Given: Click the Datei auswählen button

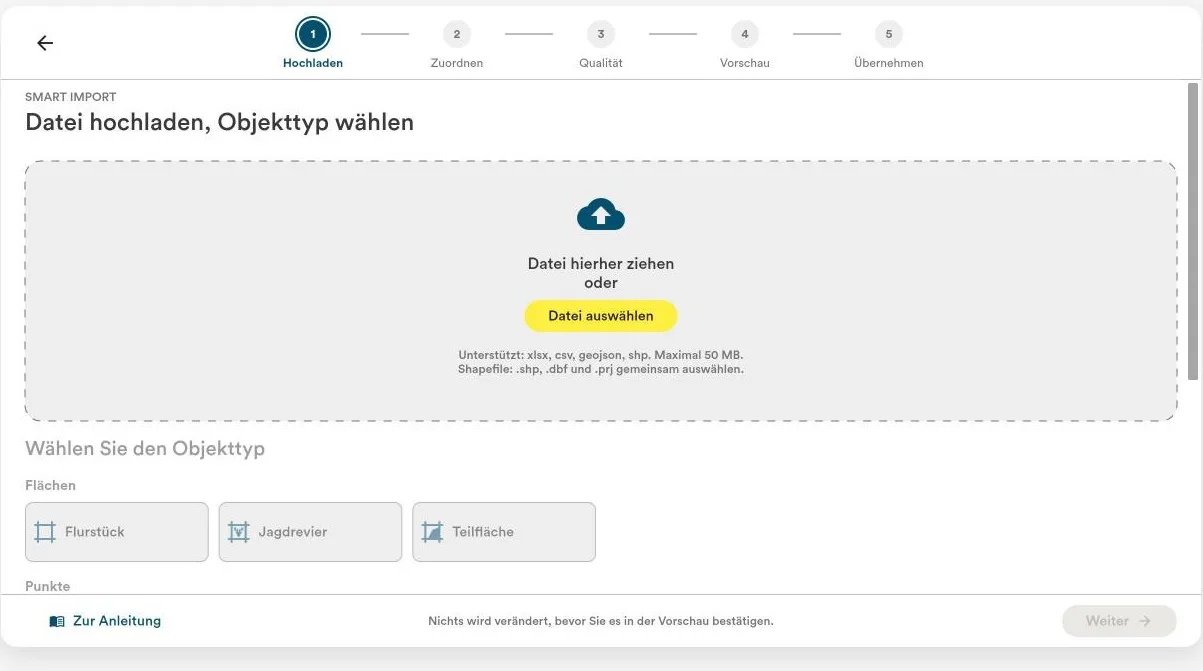Looking at the screenshot, I should (601, 316).
